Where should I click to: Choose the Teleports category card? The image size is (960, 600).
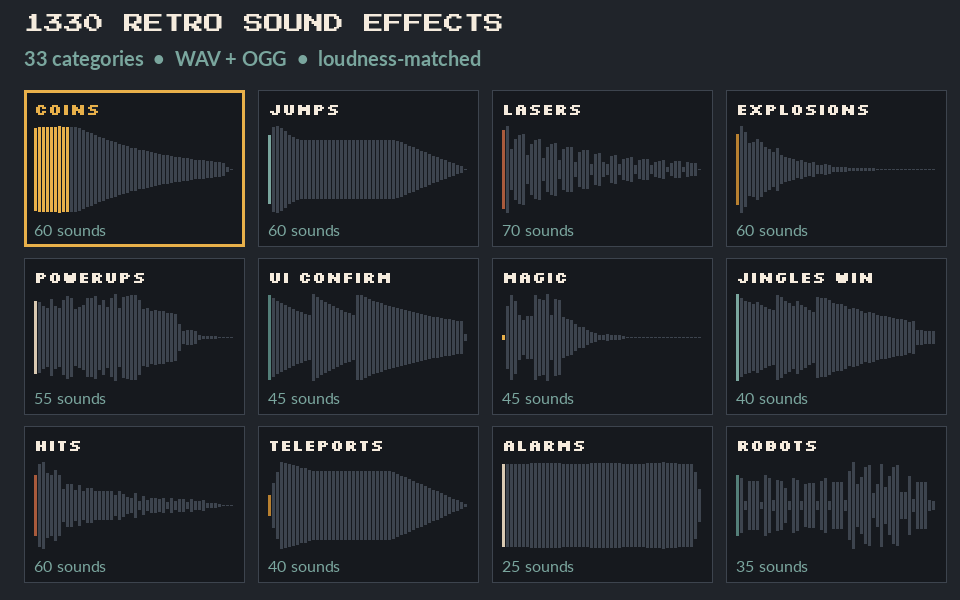point(368,504)
